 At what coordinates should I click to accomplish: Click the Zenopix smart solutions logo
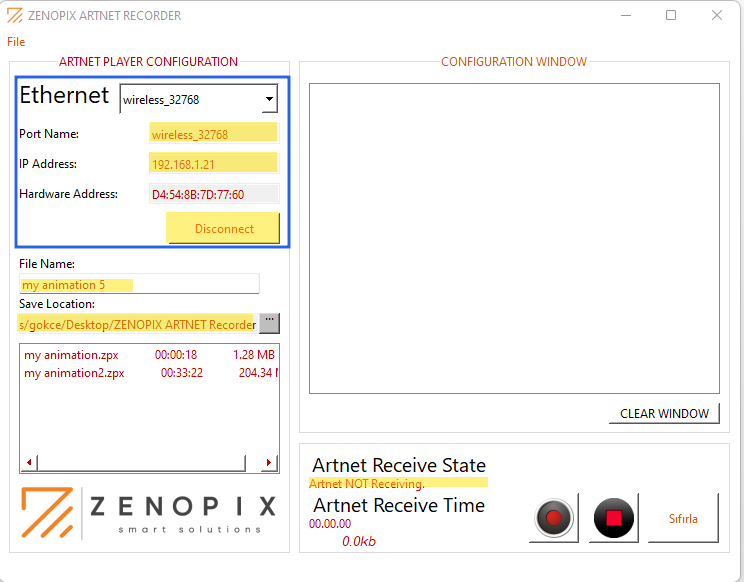(148, 511)
